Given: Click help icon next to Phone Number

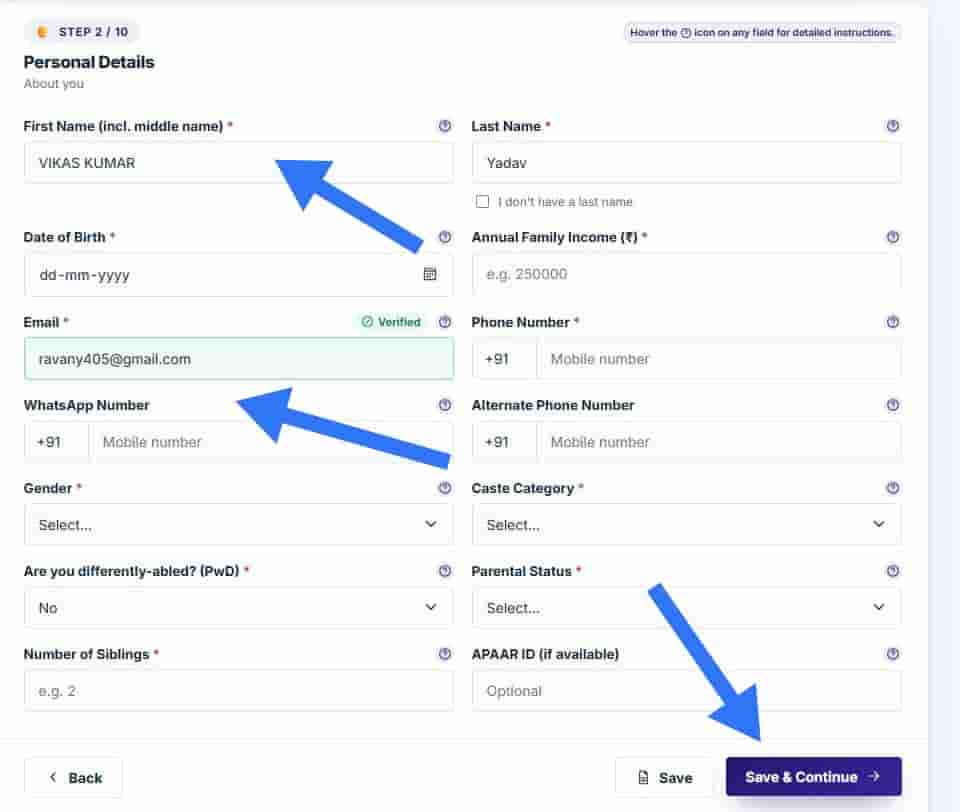Looking at the screenshot, I should [x=893, y=322].
